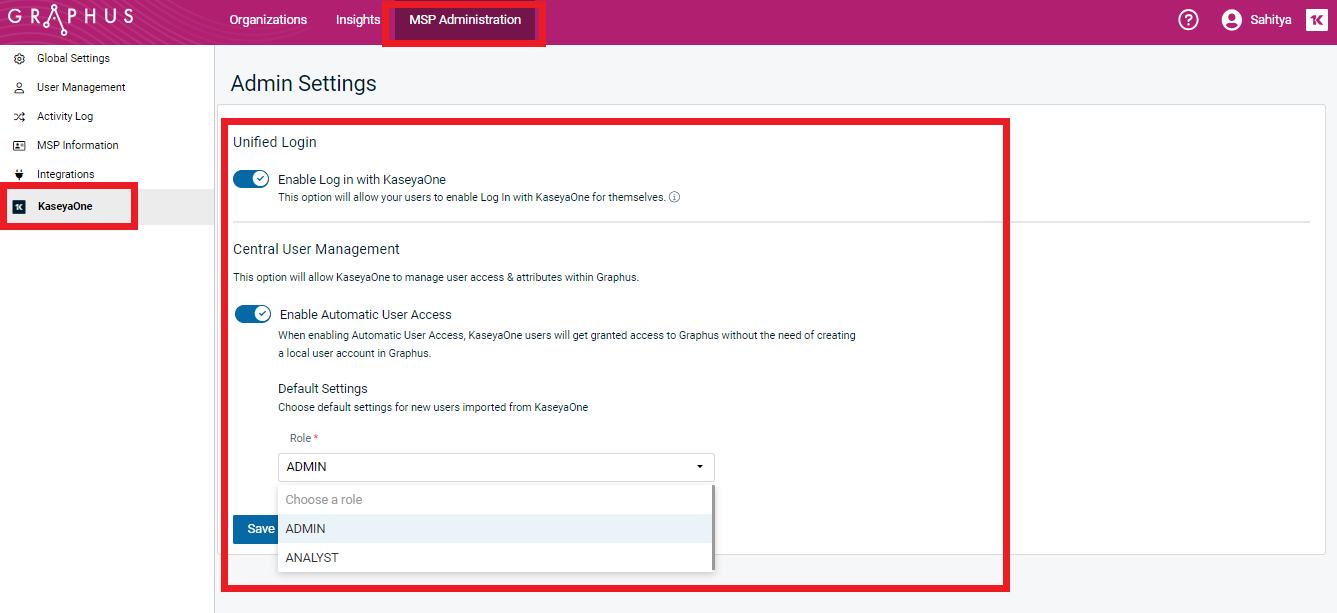Toggle Enable Log in with KaseyaOne switch

(x=251, y=179)
